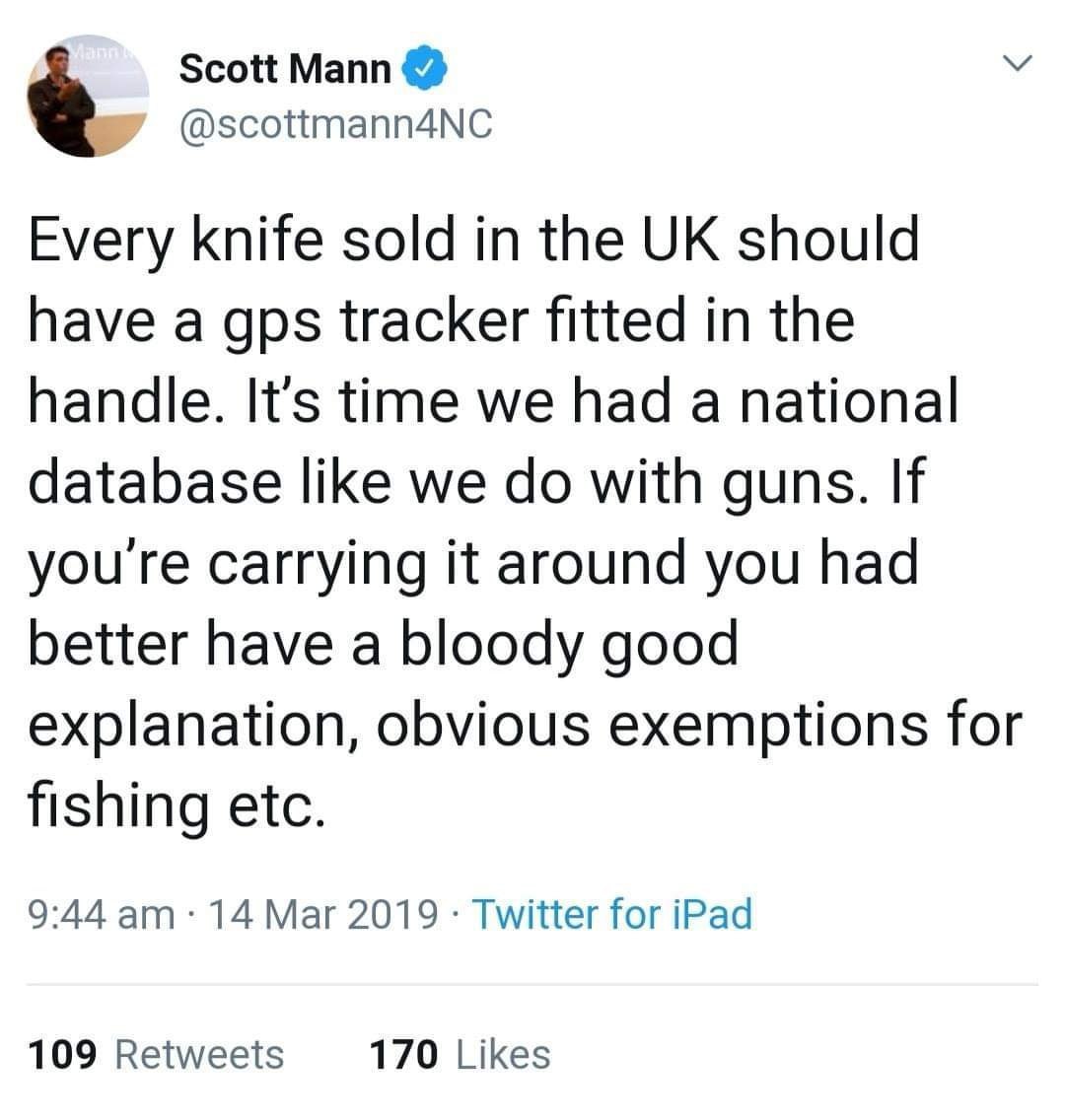Click the 9:44 am timestamp
The image size is (1065, 1120).
(x=102, y=914)
